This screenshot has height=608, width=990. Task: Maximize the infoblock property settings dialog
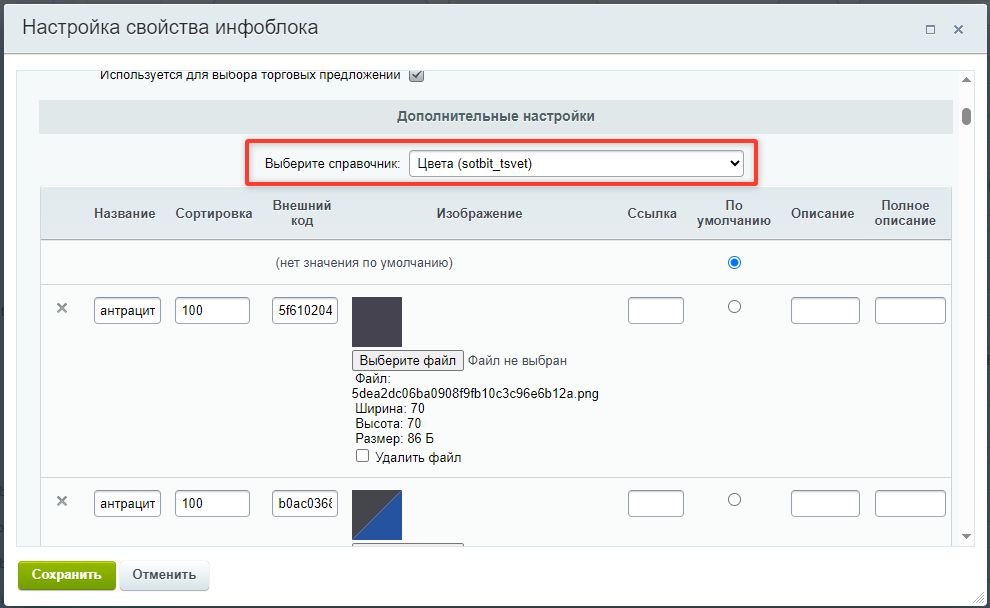930,30
